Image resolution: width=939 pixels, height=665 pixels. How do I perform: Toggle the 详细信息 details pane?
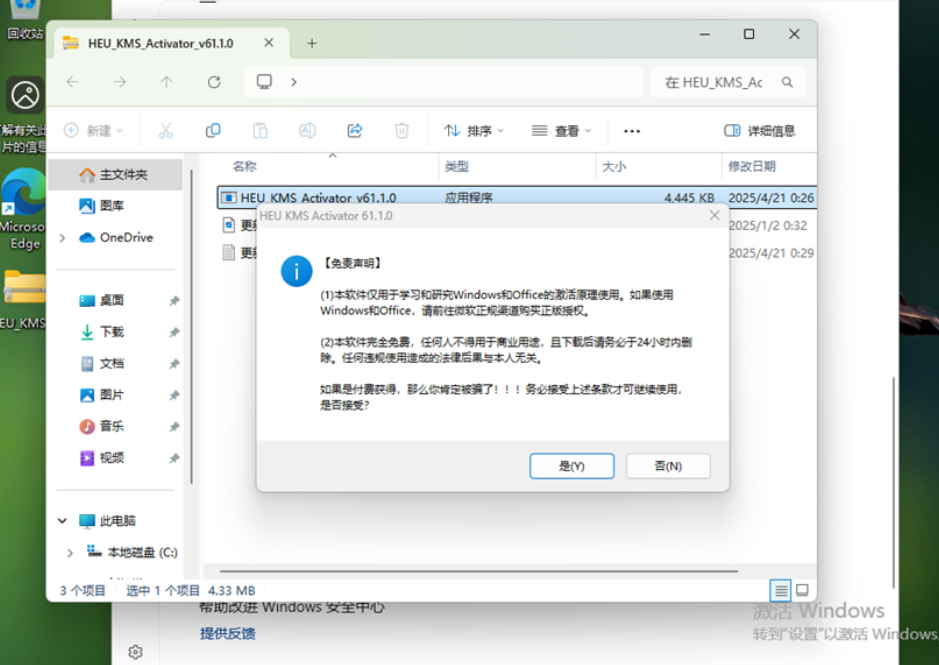click(760, 131)
